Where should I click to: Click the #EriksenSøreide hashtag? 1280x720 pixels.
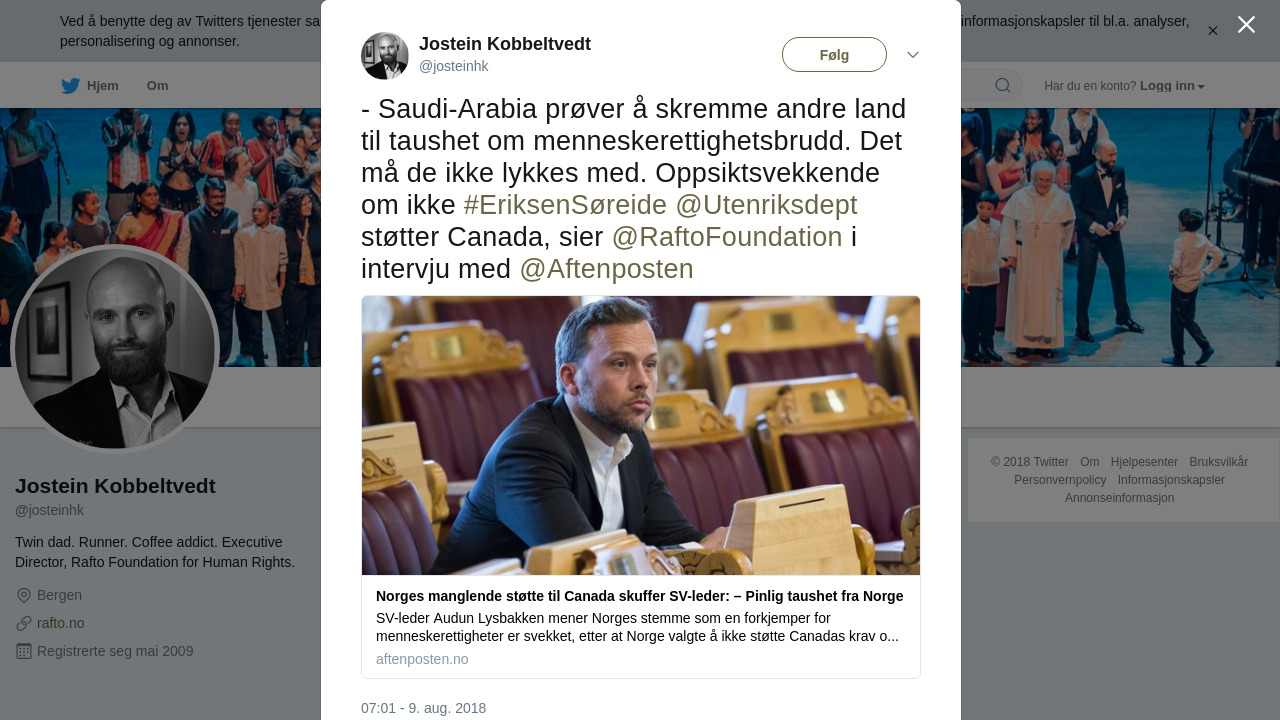pyautogui.click(x=565, y=205)
